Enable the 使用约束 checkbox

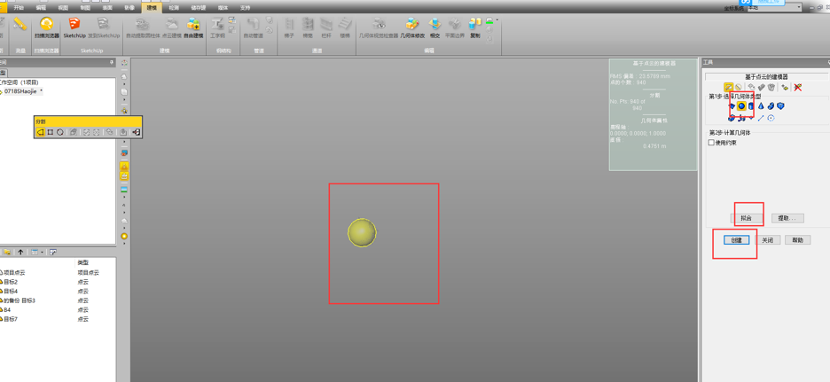[x=711, y=142]
